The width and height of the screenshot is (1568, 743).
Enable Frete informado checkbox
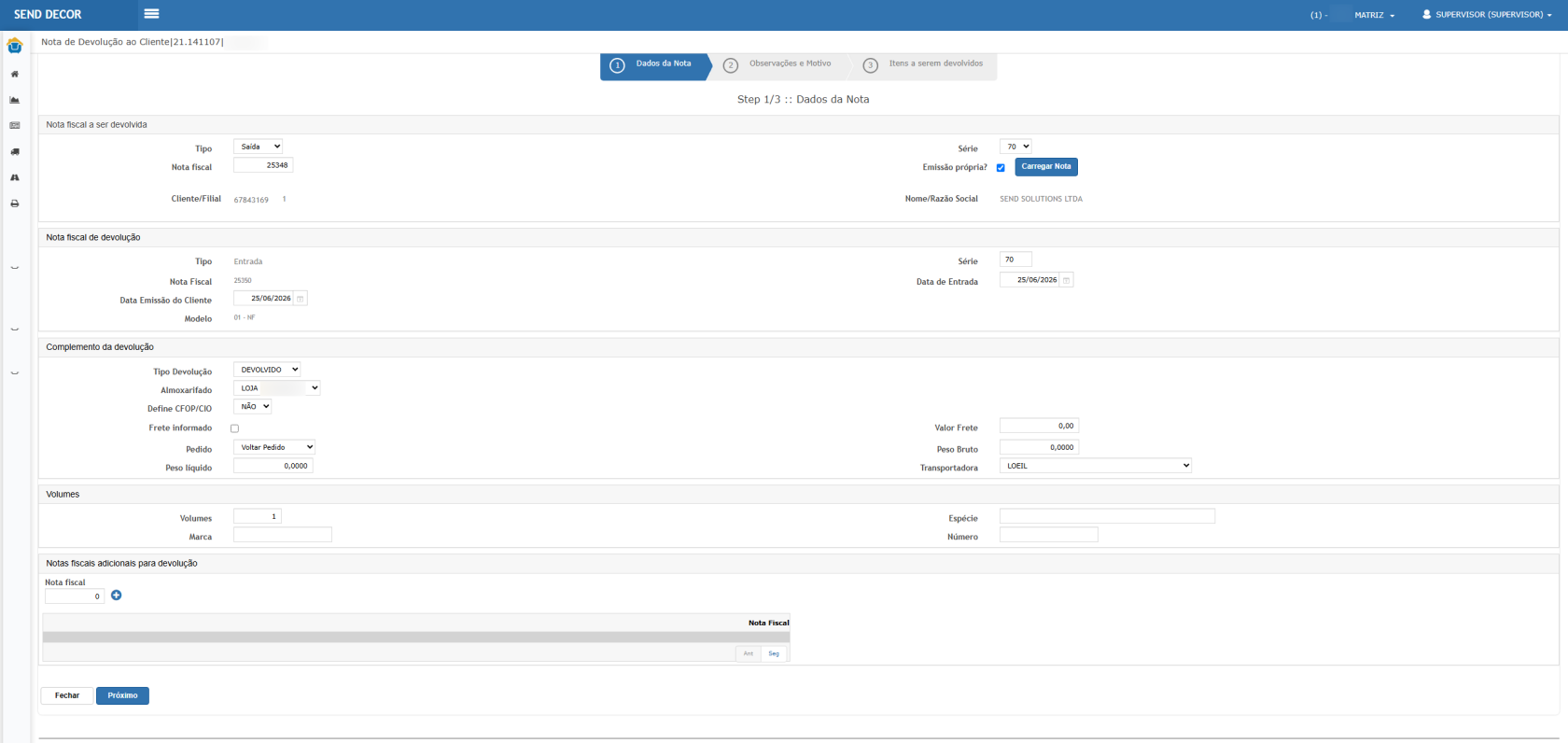point(235,428)
